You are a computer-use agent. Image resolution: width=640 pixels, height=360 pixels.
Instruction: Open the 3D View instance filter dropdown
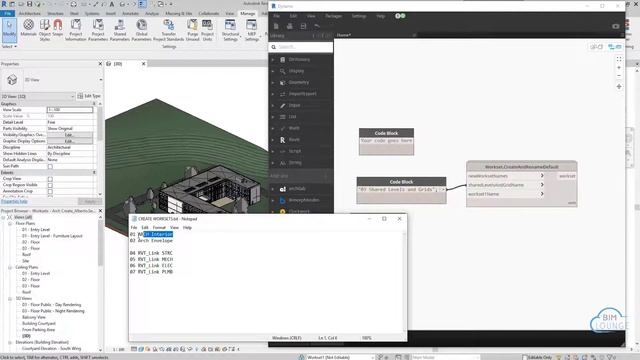coord(38,96)
